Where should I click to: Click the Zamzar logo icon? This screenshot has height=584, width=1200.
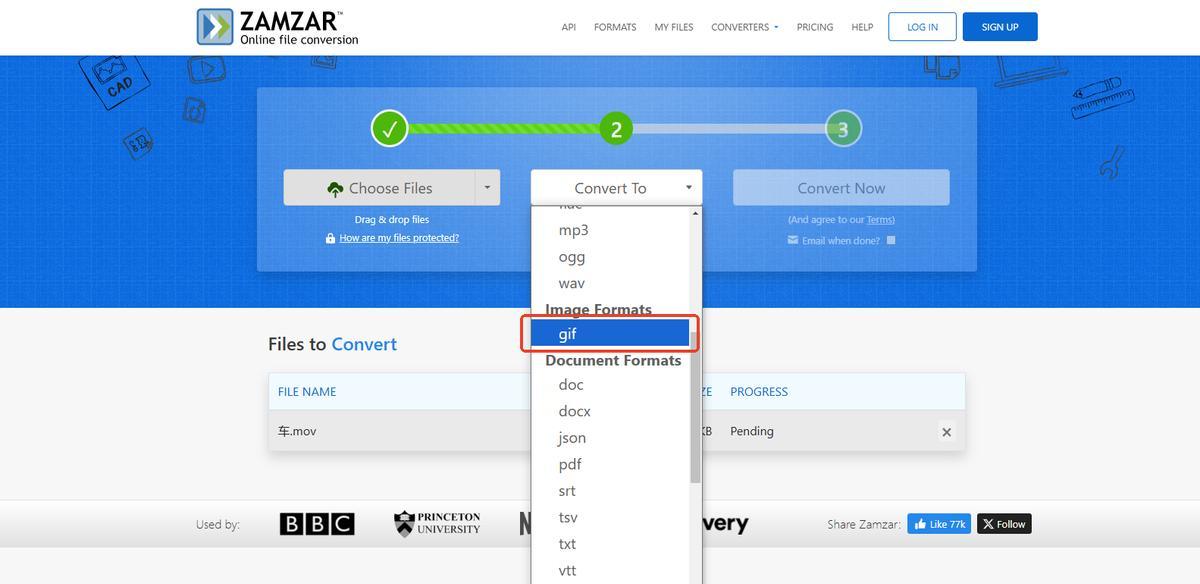click(215, 27)
